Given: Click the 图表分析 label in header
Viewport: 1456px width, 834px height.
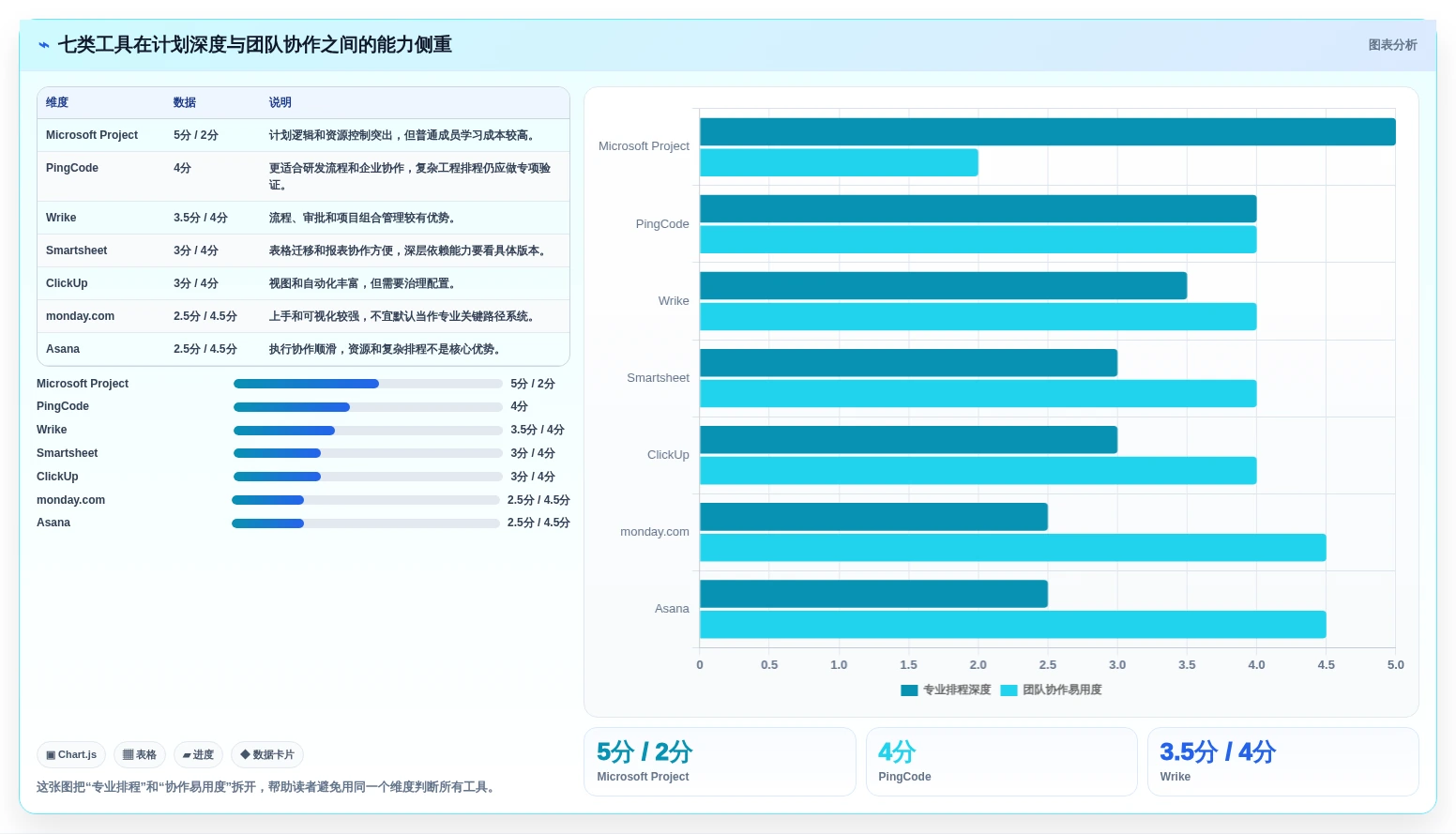Looking at the screenshot, I should [1392, 45].
